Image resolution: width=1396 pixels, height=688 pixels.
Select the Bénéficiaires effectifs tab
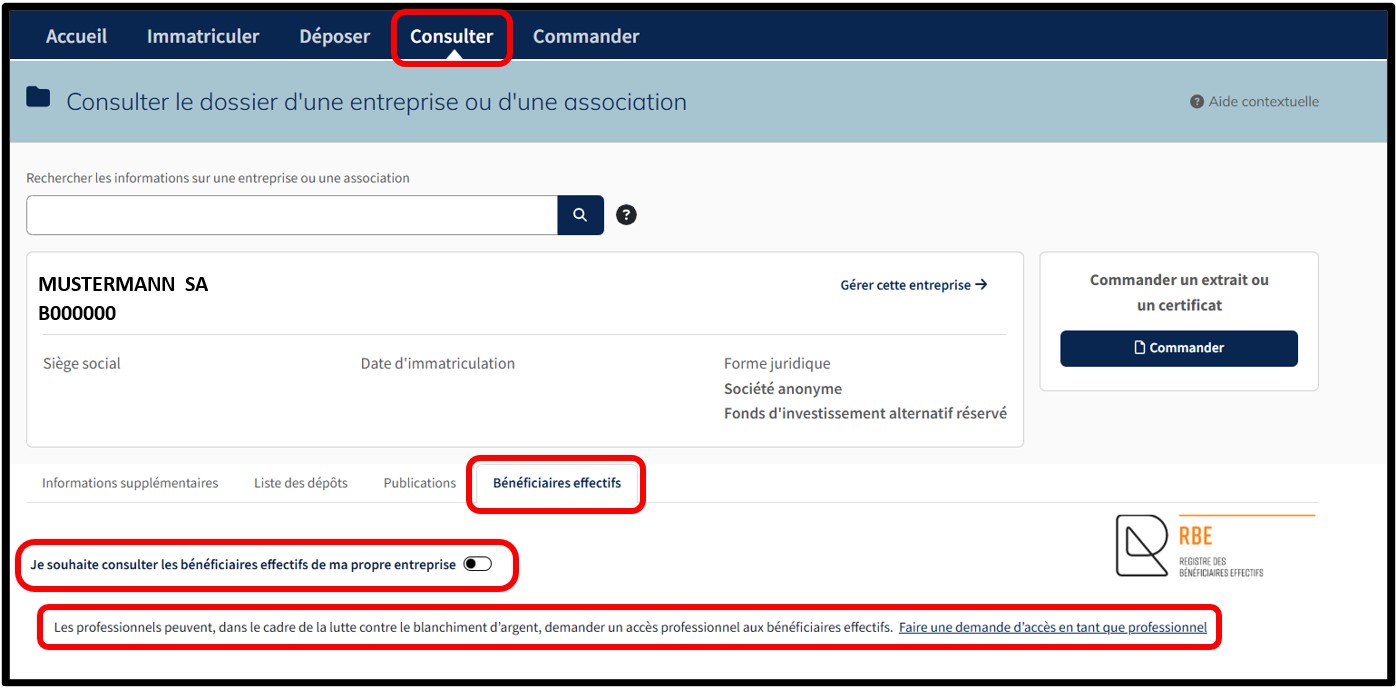tap(557, 483)
